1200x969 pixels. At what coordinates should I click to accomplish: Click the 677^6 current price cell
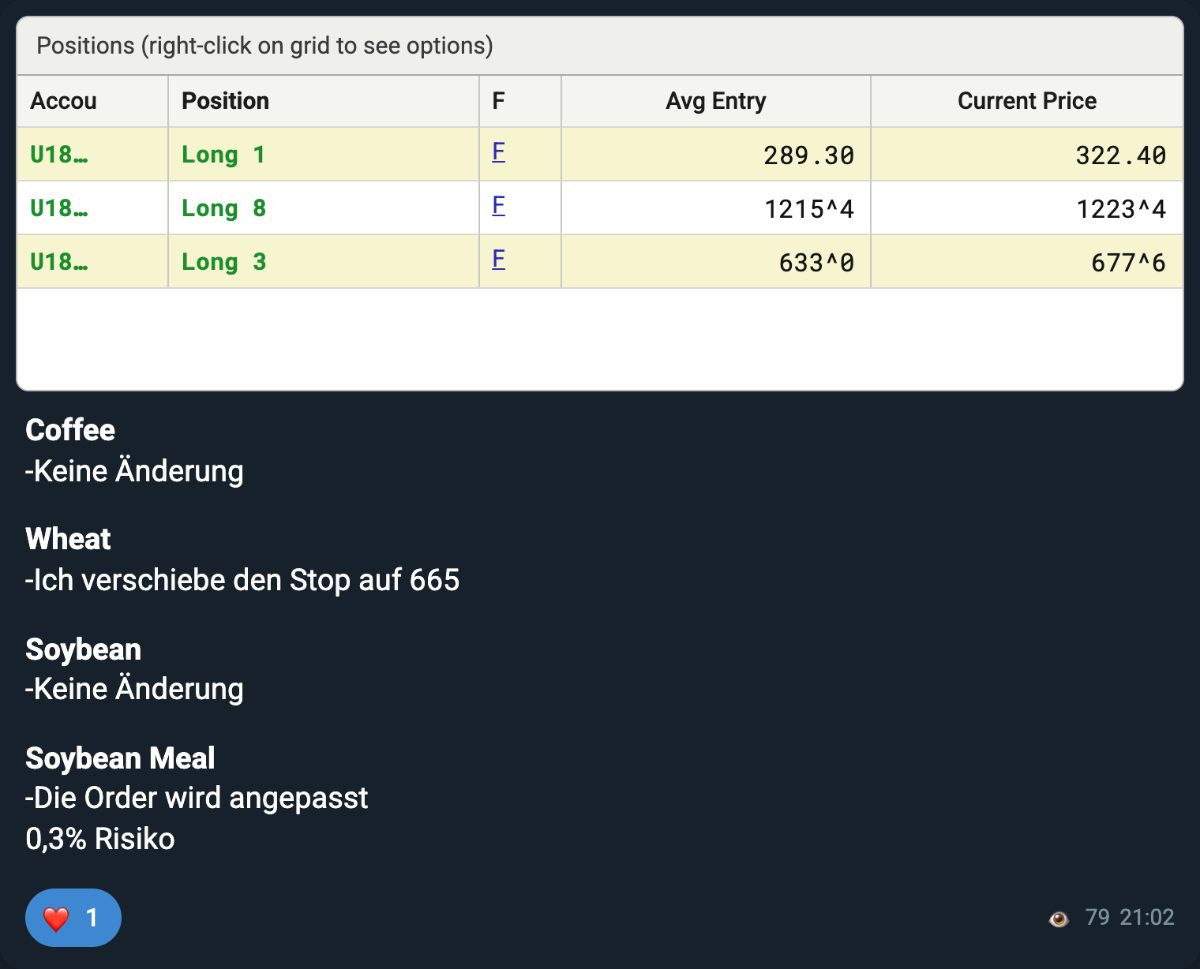point(1027,262)
